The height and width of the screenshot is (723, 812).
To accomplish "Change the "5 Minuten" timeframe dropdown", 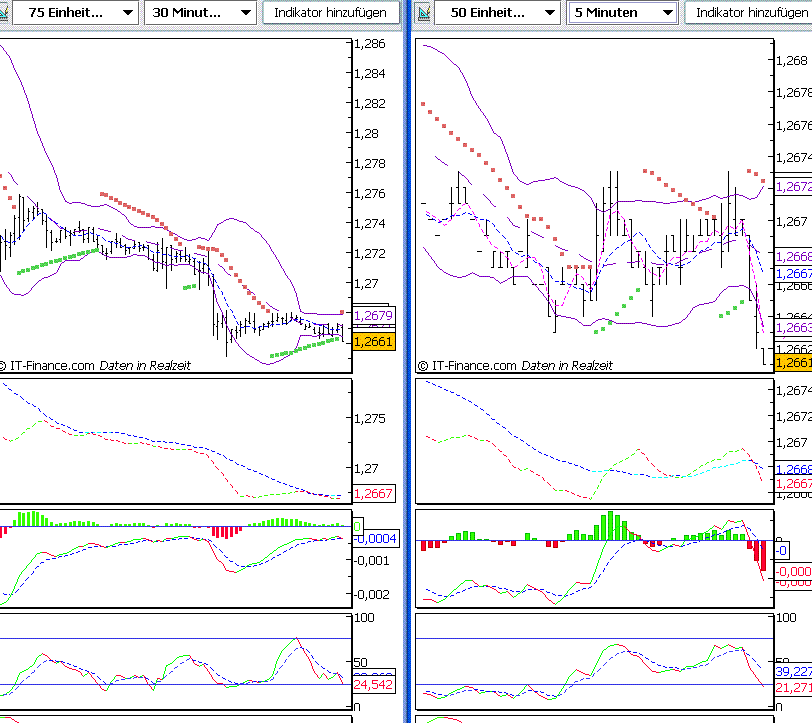I will point(622,13).
